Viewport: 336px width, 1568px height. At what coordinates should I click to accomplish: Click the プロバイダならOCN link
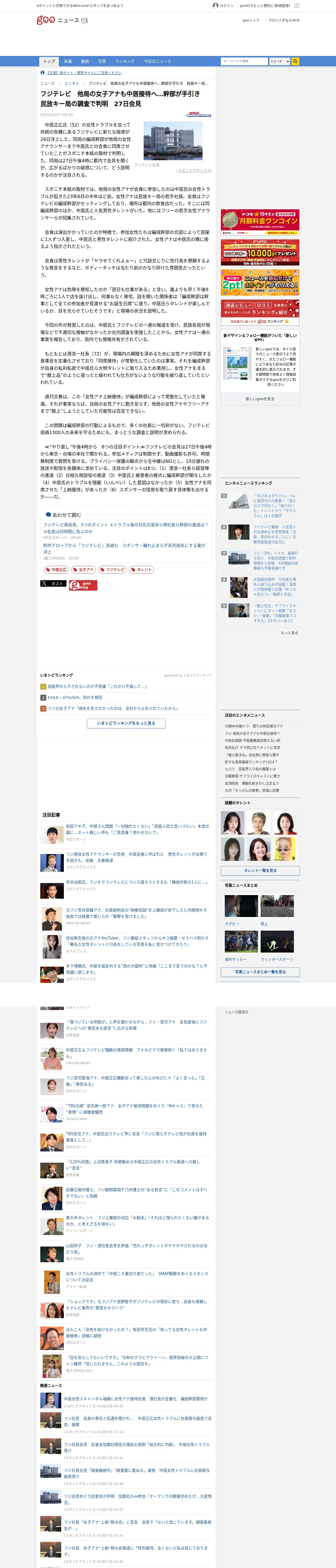[284, 20]
